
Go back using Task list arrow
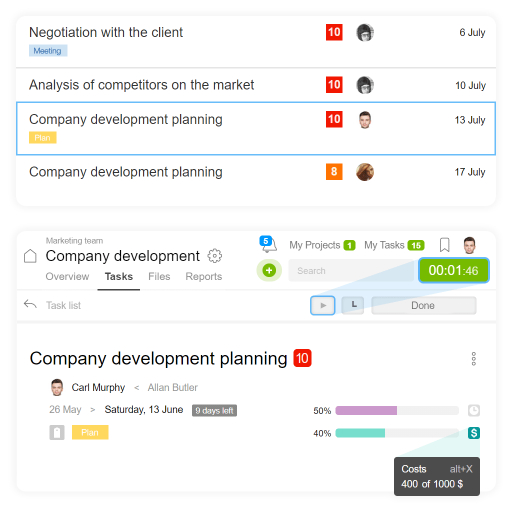pos(30,304)
